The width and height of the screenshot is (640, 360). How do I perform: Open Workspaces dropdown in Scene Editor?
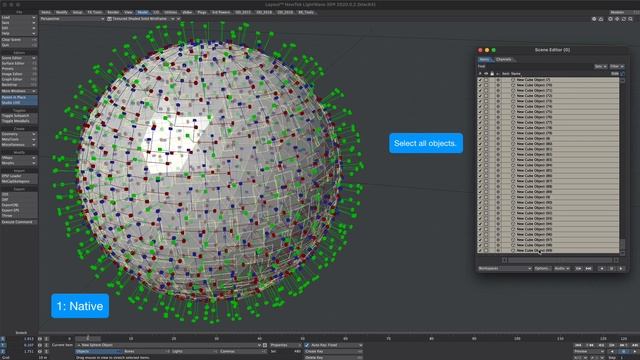pyautogui.click(x=505, y=269)
